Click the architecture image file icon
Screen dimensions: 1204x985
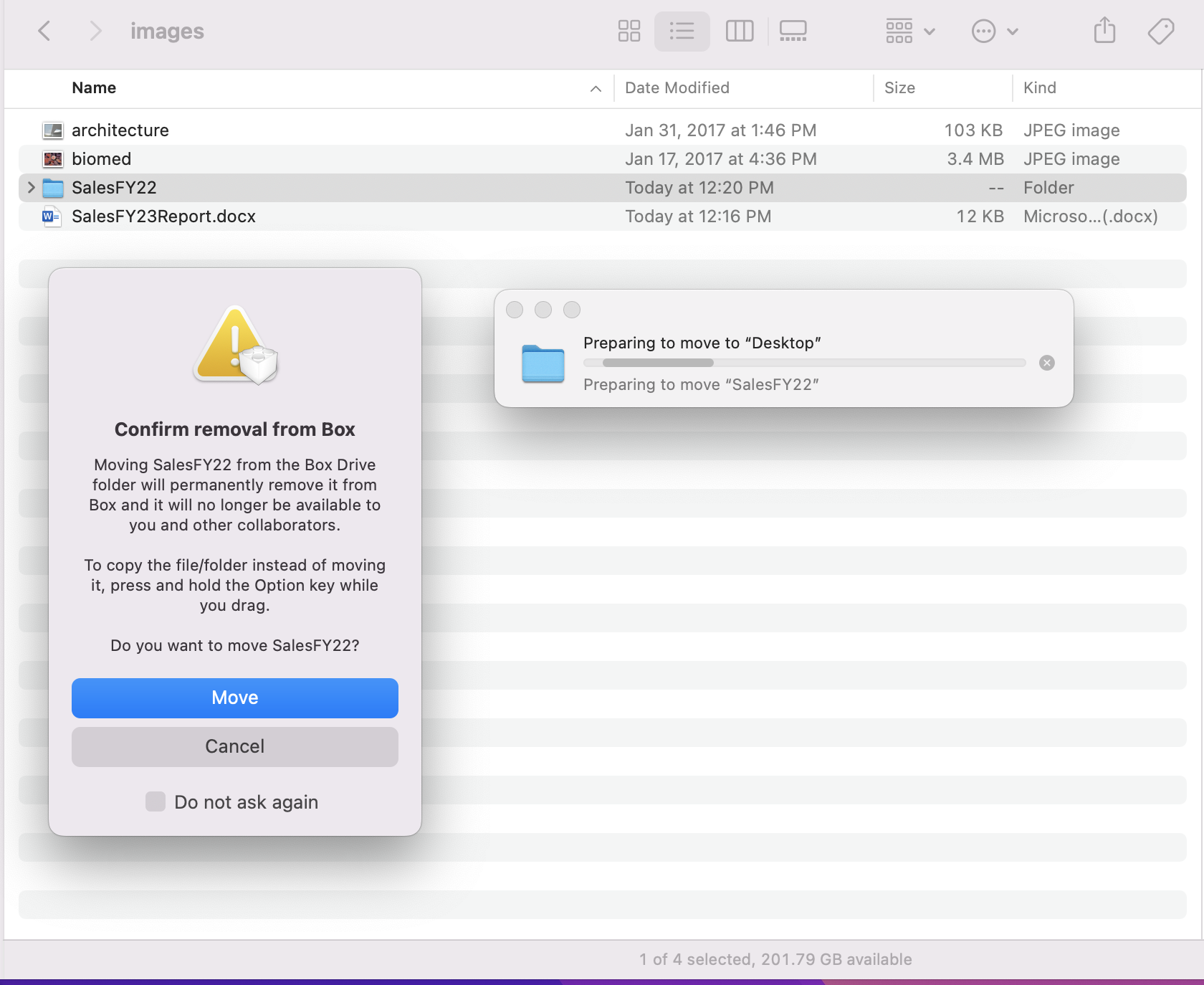(53, 130)
